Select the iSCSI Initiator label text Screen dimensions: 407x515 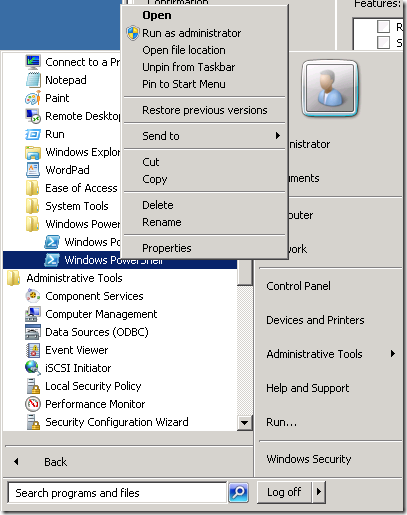(x=78, y=368)
